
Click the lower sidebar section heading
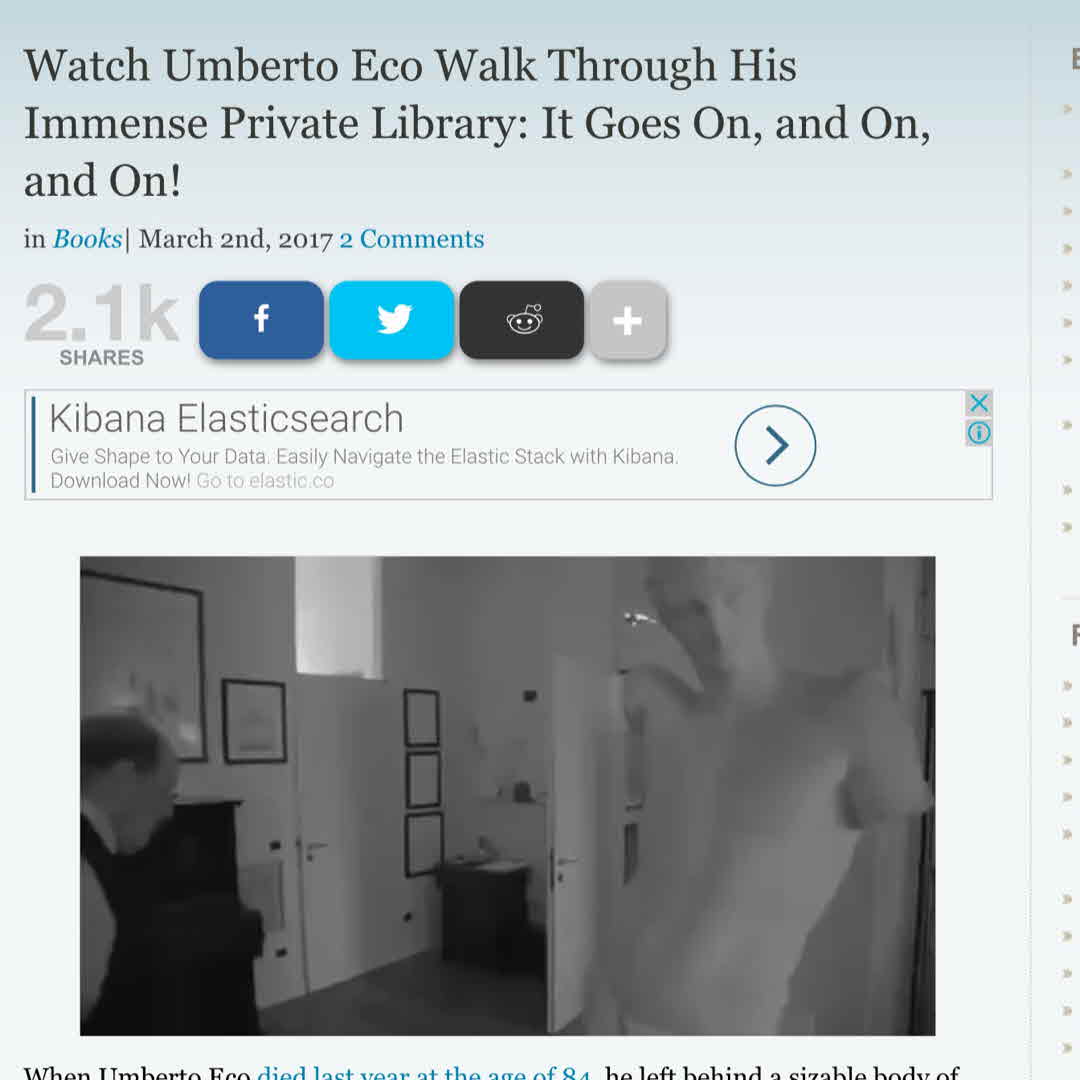pyautogui.click(x=1075, y=634)
